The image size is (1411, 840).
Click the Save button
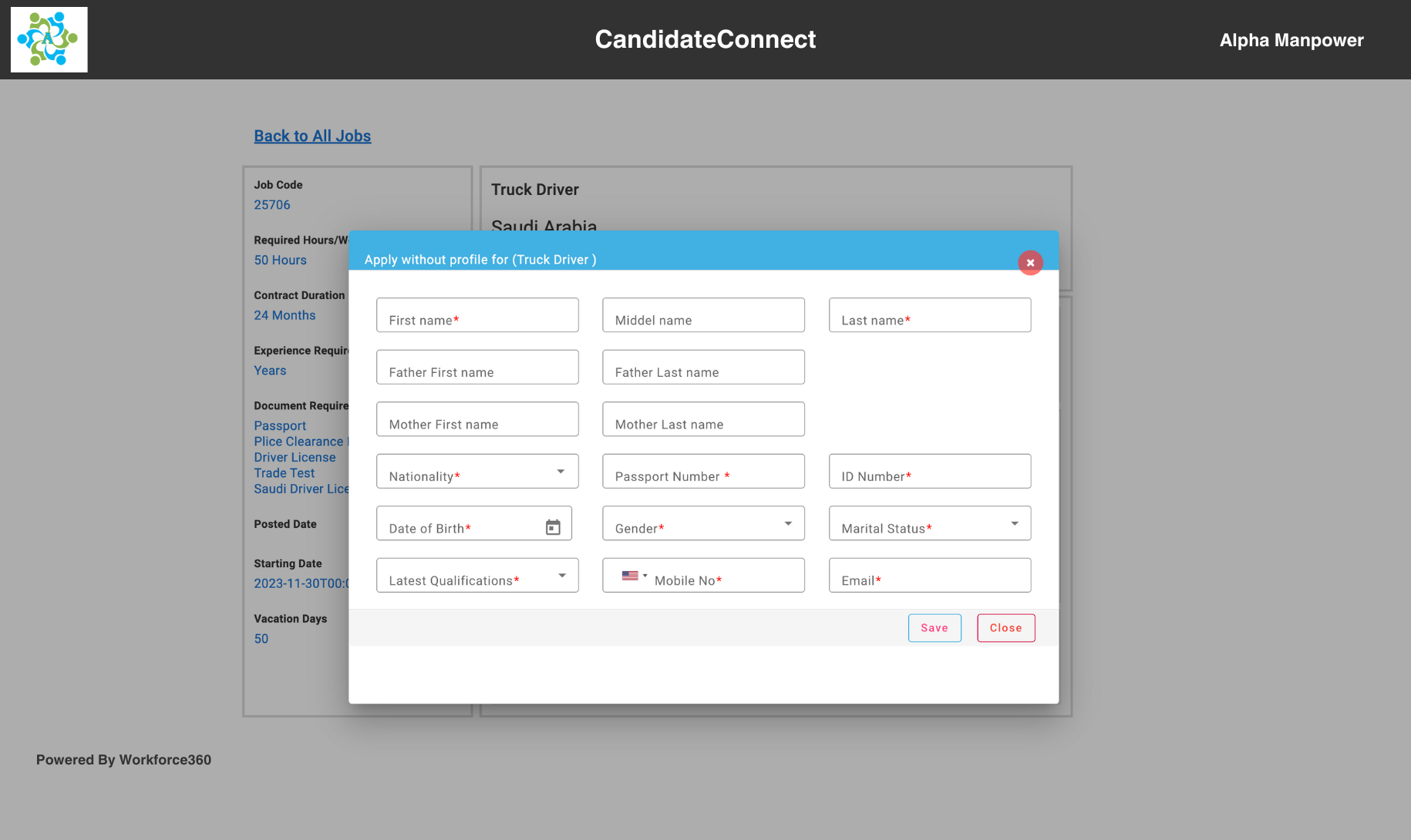pos(934,628)
